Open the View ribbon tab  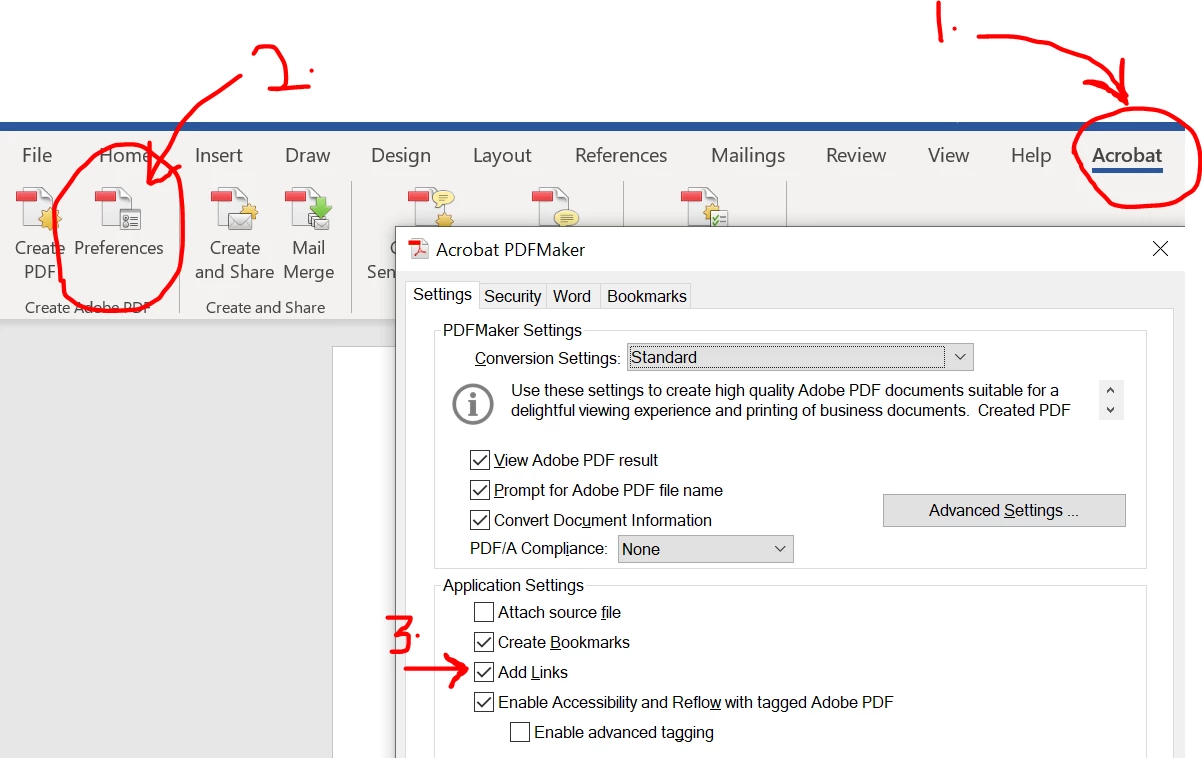point(948,155)
